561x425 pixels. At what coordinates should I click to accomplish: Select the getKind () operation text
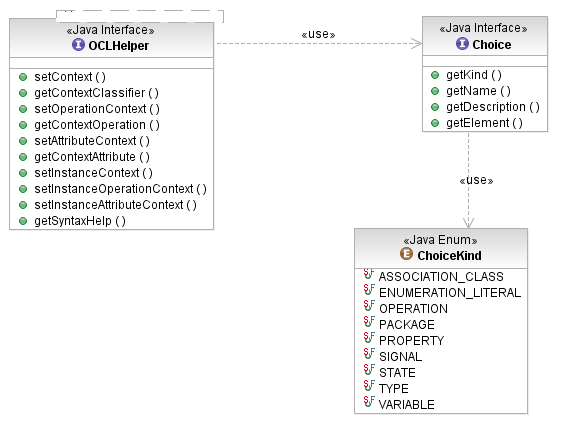(474, 75)
